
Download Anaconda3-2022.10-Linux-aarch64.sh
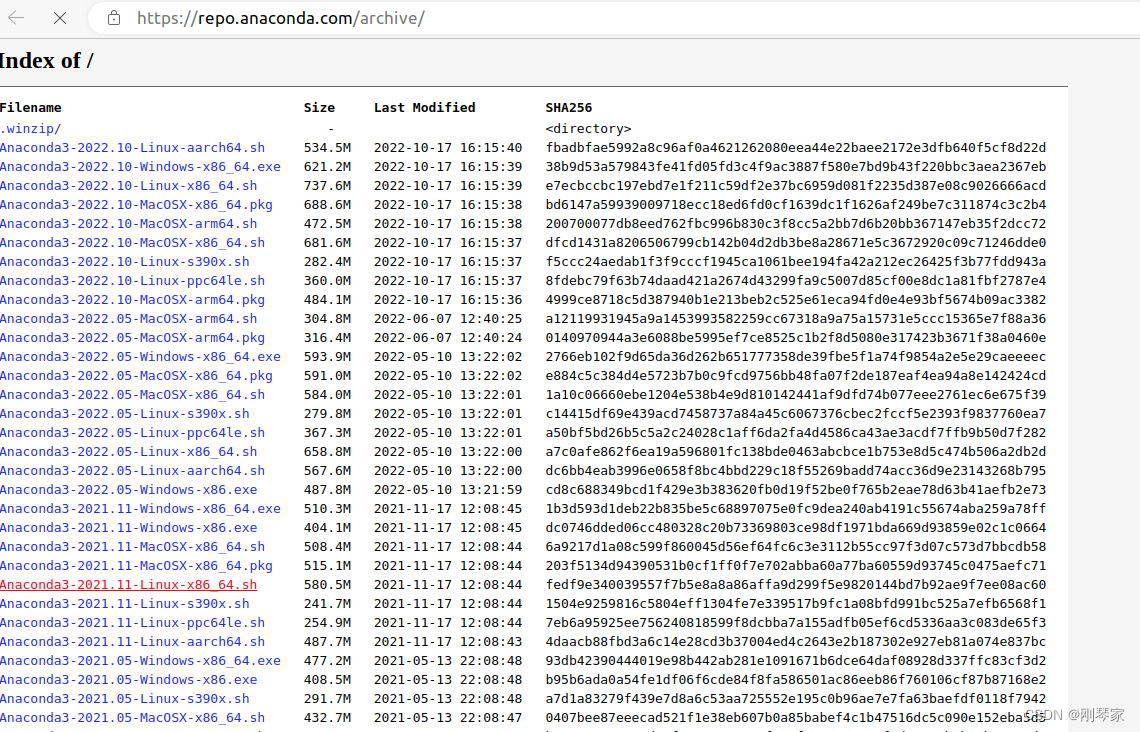pos(133,147)
